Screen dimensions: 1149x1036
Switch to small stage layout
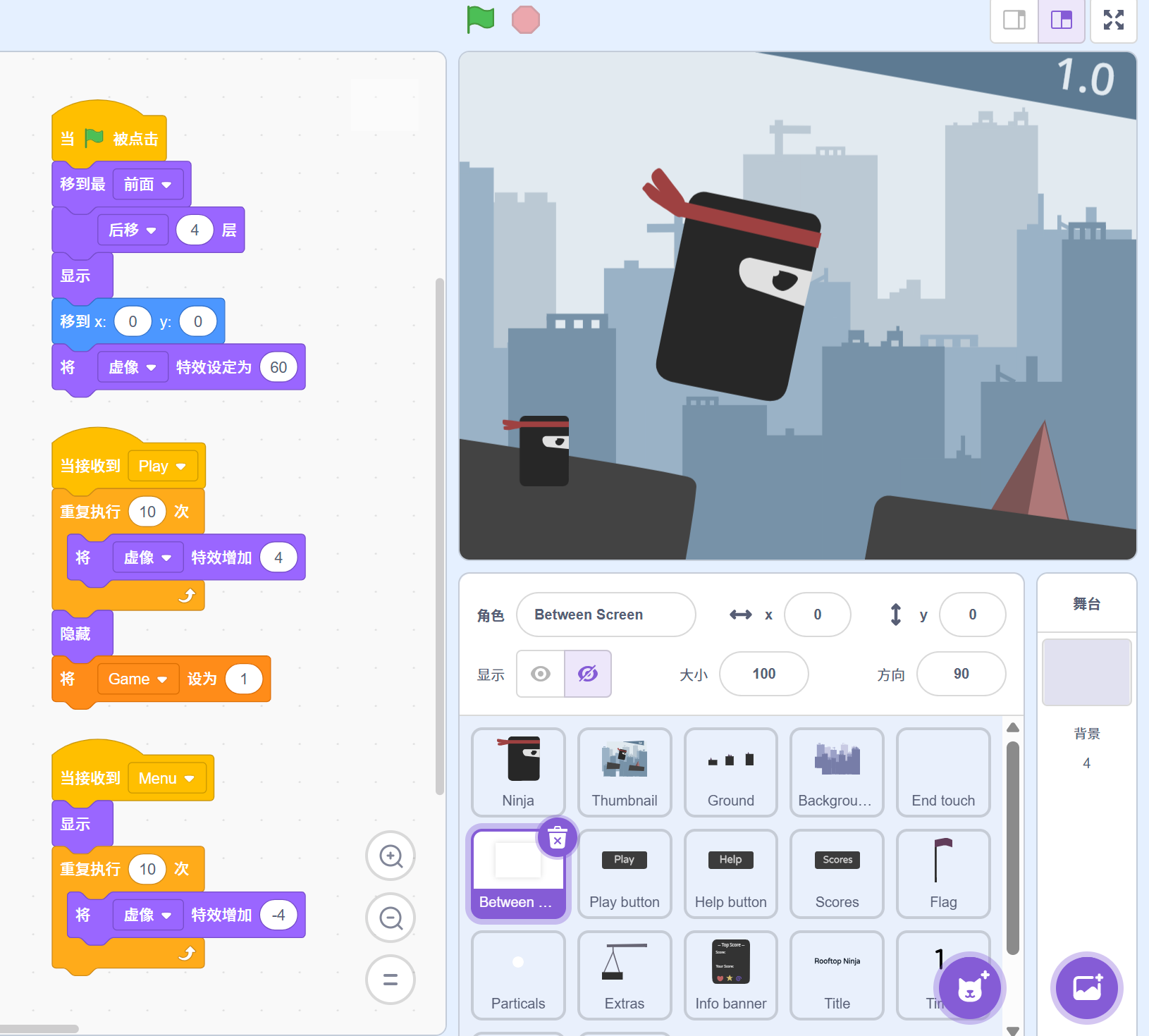pyautogui.click(x=1014, y=20)
